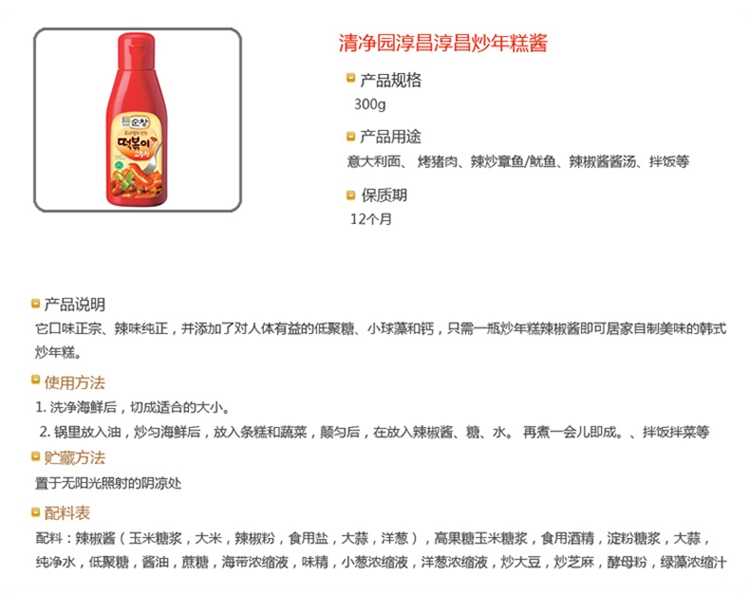Image resolution: width=750 pixels, height=594 pixels.
Task: Click the bullet icon beside 产品规格
Action: click(351, 78)
